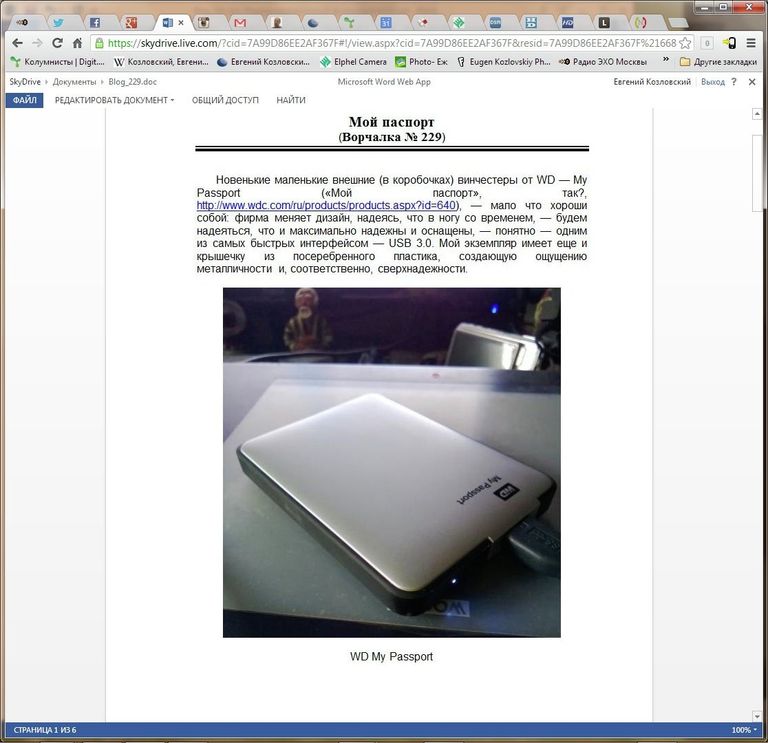This screenshot has width=768, height=743.
Task: Expand the bookmarks overflow chevron
Action: [666, 60]
